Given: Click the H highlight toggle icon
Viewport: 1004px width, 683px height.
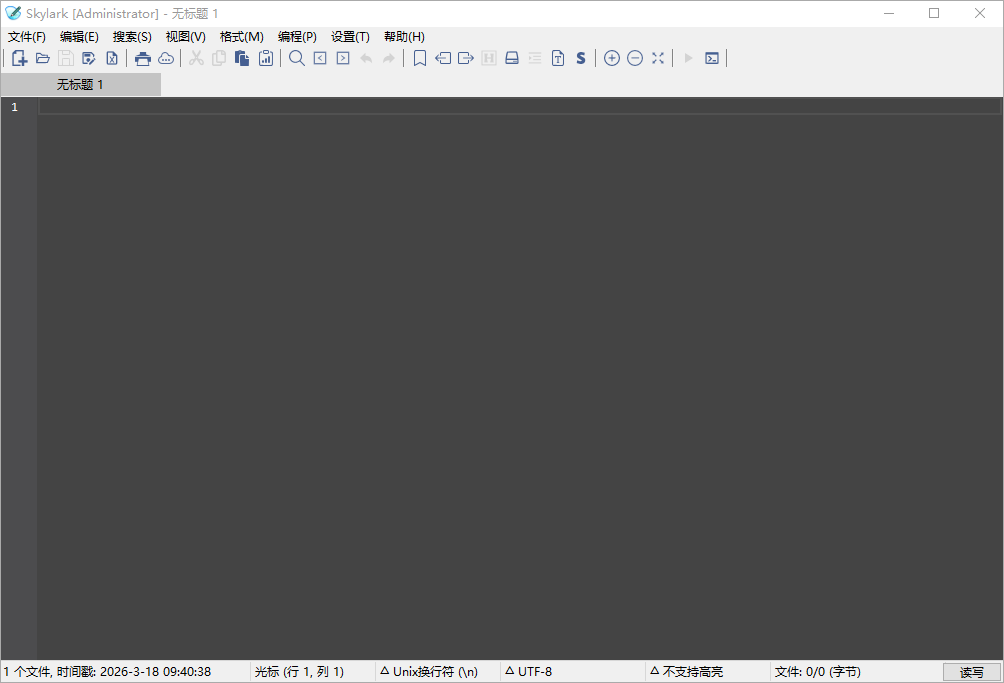Looking at the screenshot, I should 488,58.
